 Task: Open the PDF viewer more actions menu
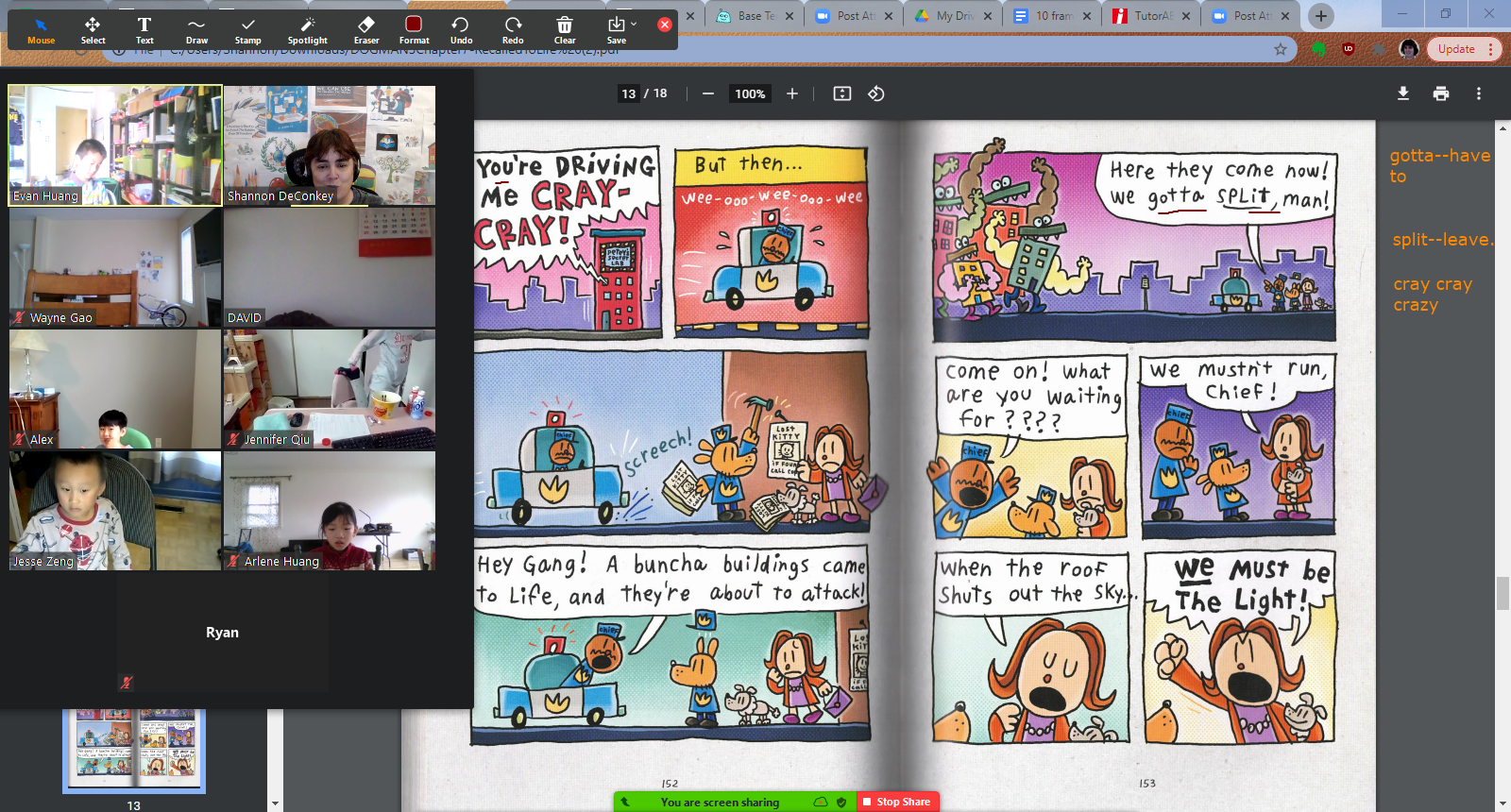pos(1479,93)
